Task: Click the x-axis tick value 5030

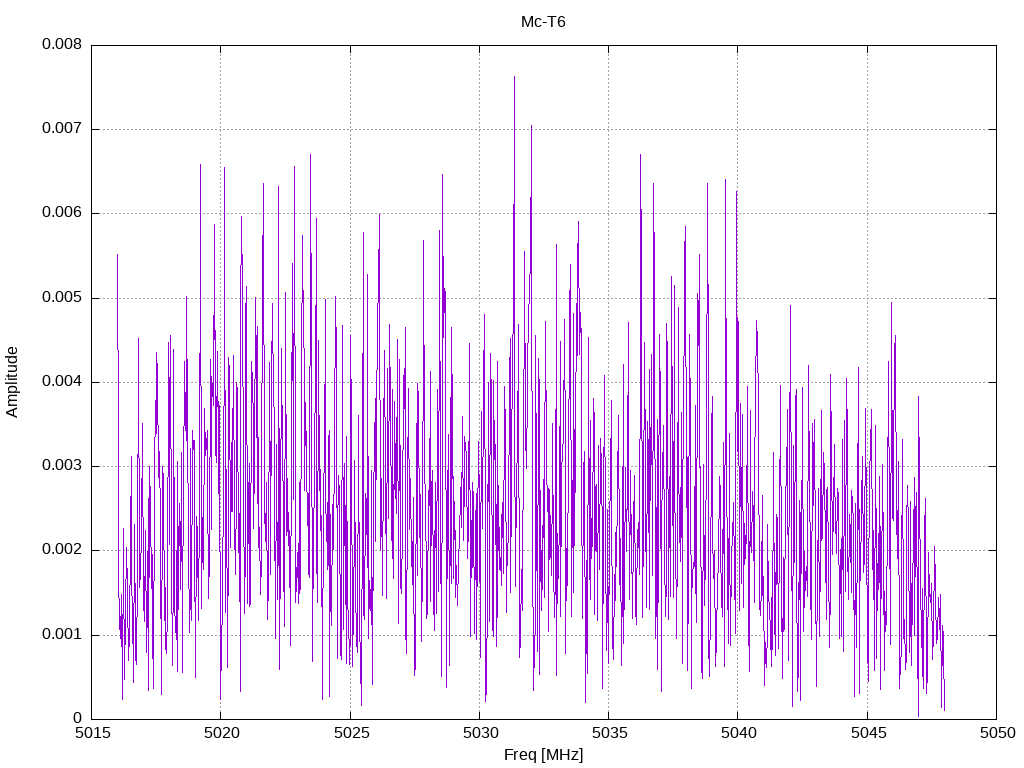Action: click(x=480, y=733)
